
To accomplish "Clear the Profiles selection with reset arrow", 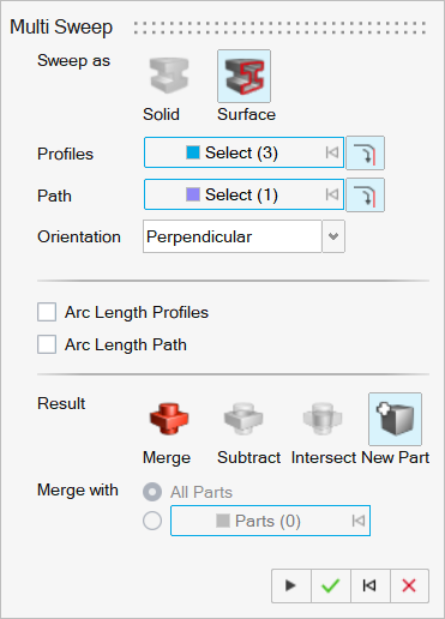I will pos(332,152).
